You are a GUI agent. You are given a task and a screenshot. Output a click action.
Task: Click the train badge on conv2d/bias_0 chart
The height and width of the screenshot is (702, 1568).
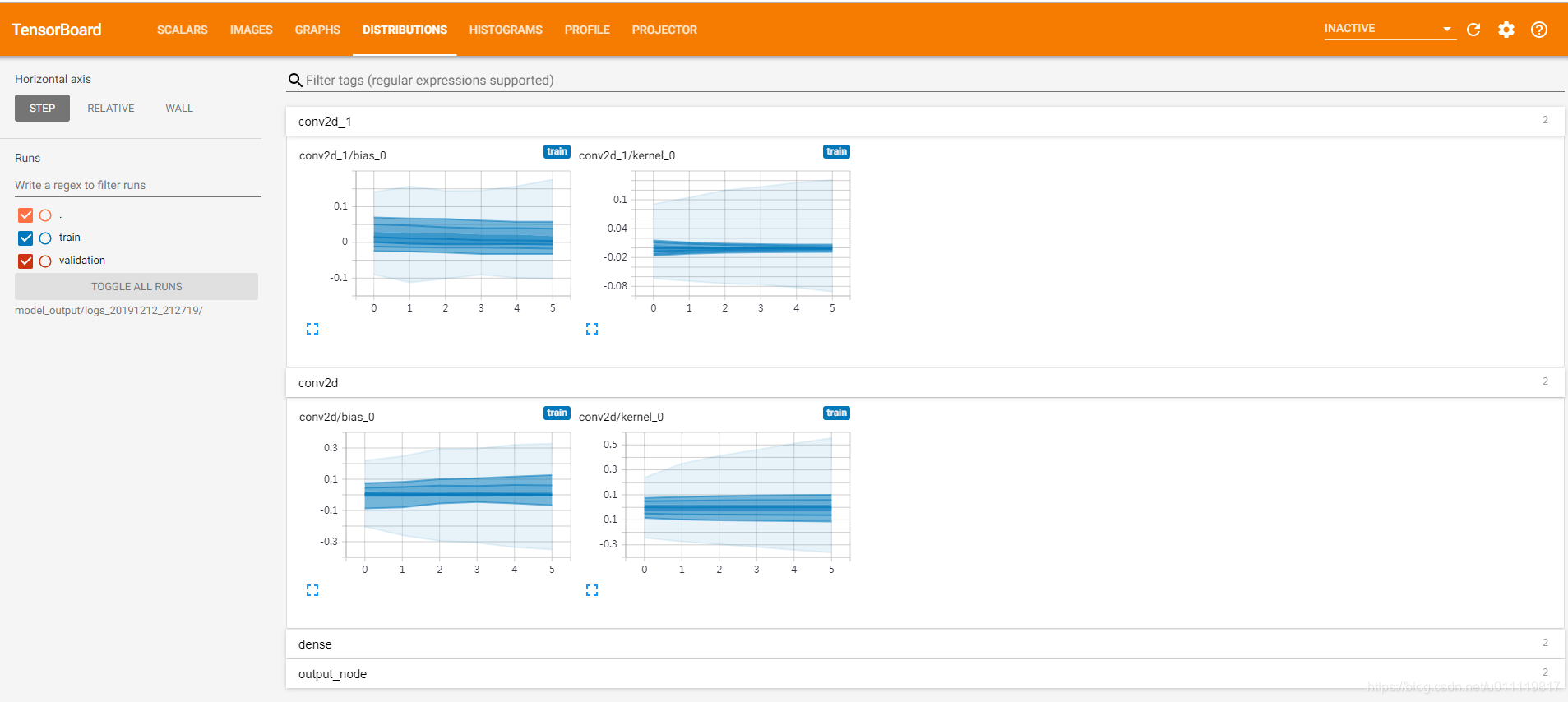(557, 413)
